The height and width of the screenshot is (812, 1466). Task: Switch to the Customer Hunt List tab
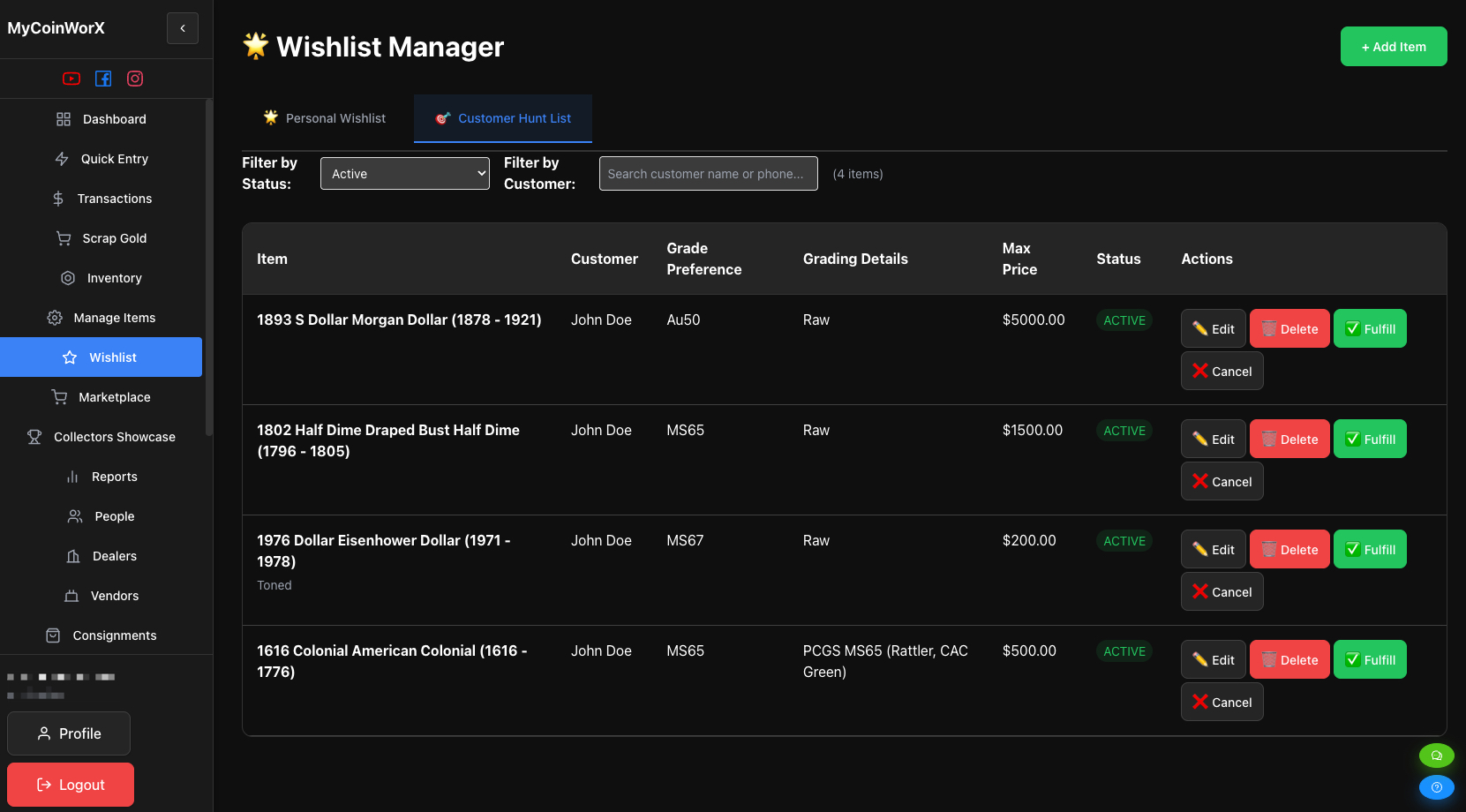point(502,117)
